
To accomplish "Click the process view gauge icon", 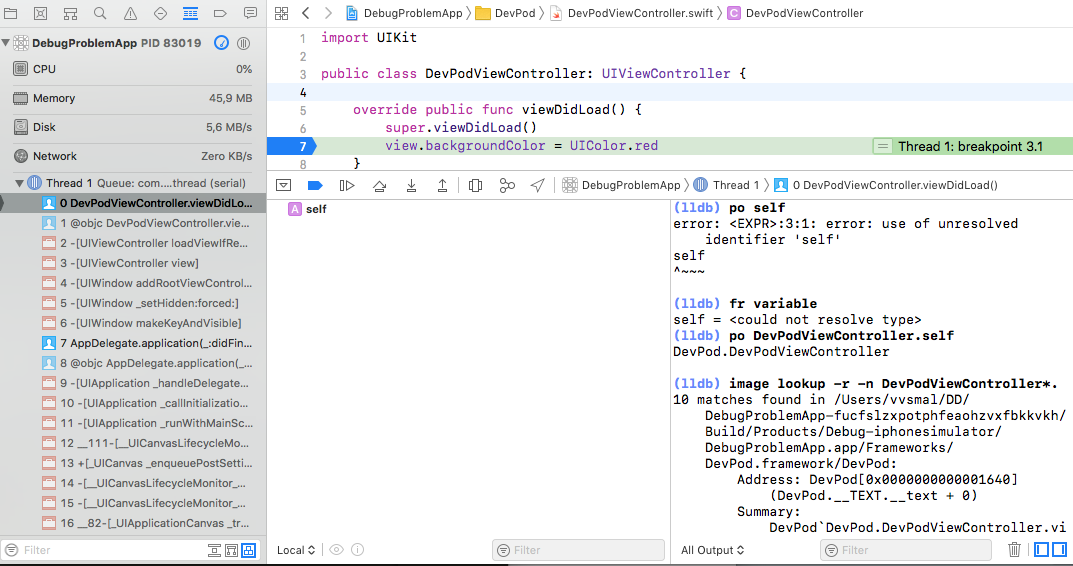I will coord(222,43).
